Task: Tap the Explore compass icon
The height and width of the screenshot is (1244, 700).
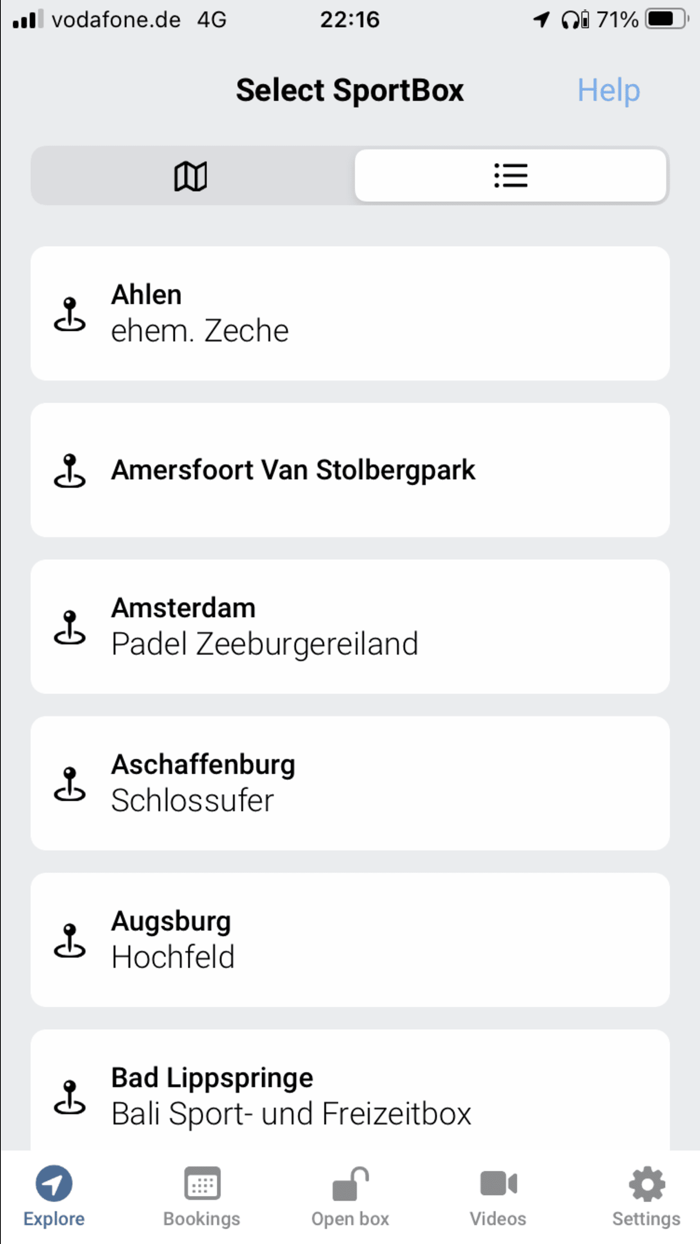Action: [54, 1185]
